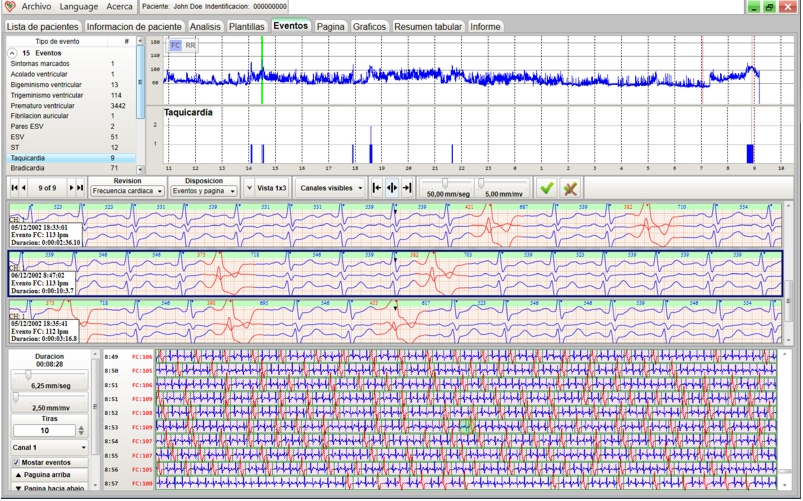Click the green checkmark accept icon
Screen dimensions: 803x501
tap(546, 187)
